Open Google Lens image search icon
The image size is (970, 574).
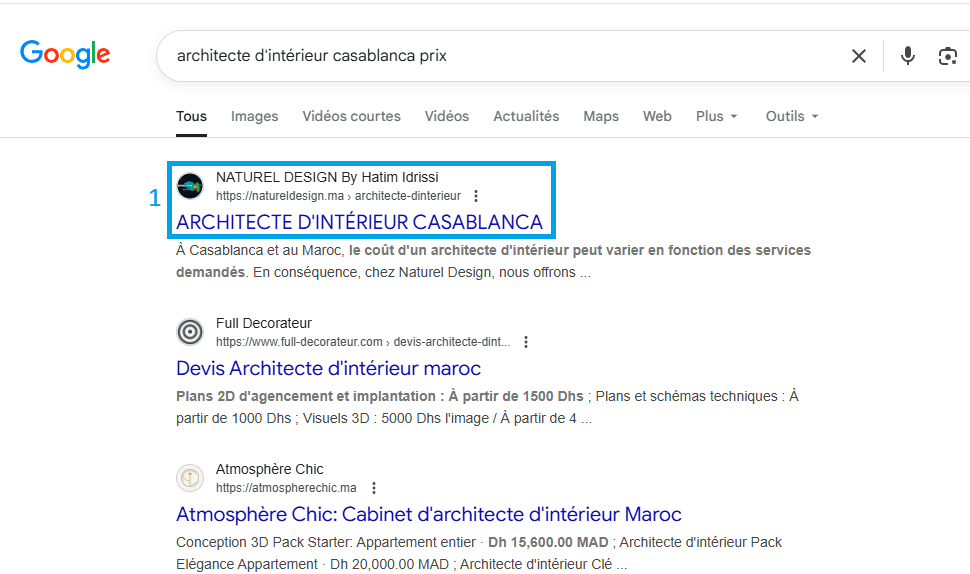coord(947,56)
